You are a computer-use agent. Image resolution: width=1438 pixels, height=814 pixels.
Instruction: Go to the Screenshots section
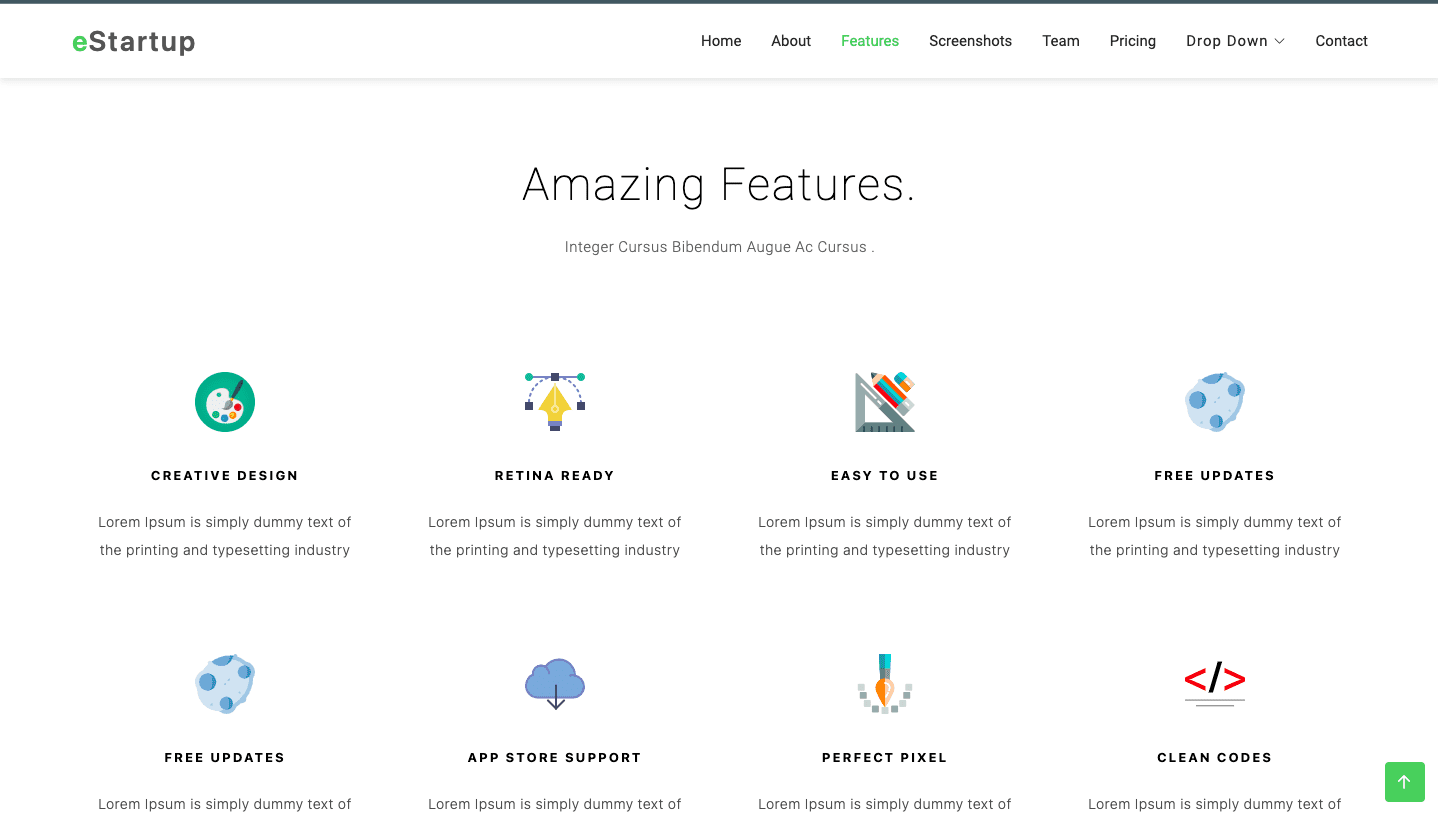[x=970, y=41]
